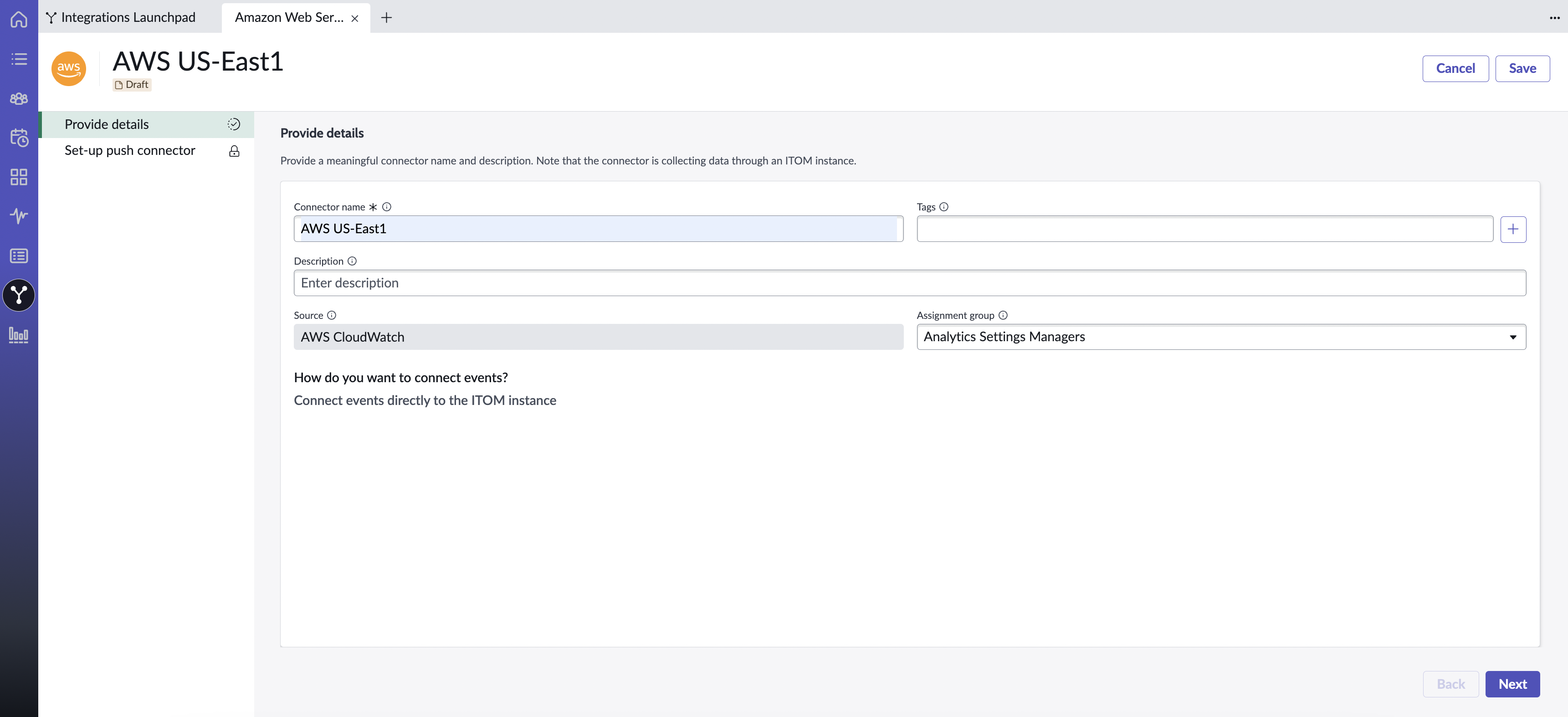Click the lock icon on Set-up push connector
Screen dimensions: 1568x717
point(234,151)
